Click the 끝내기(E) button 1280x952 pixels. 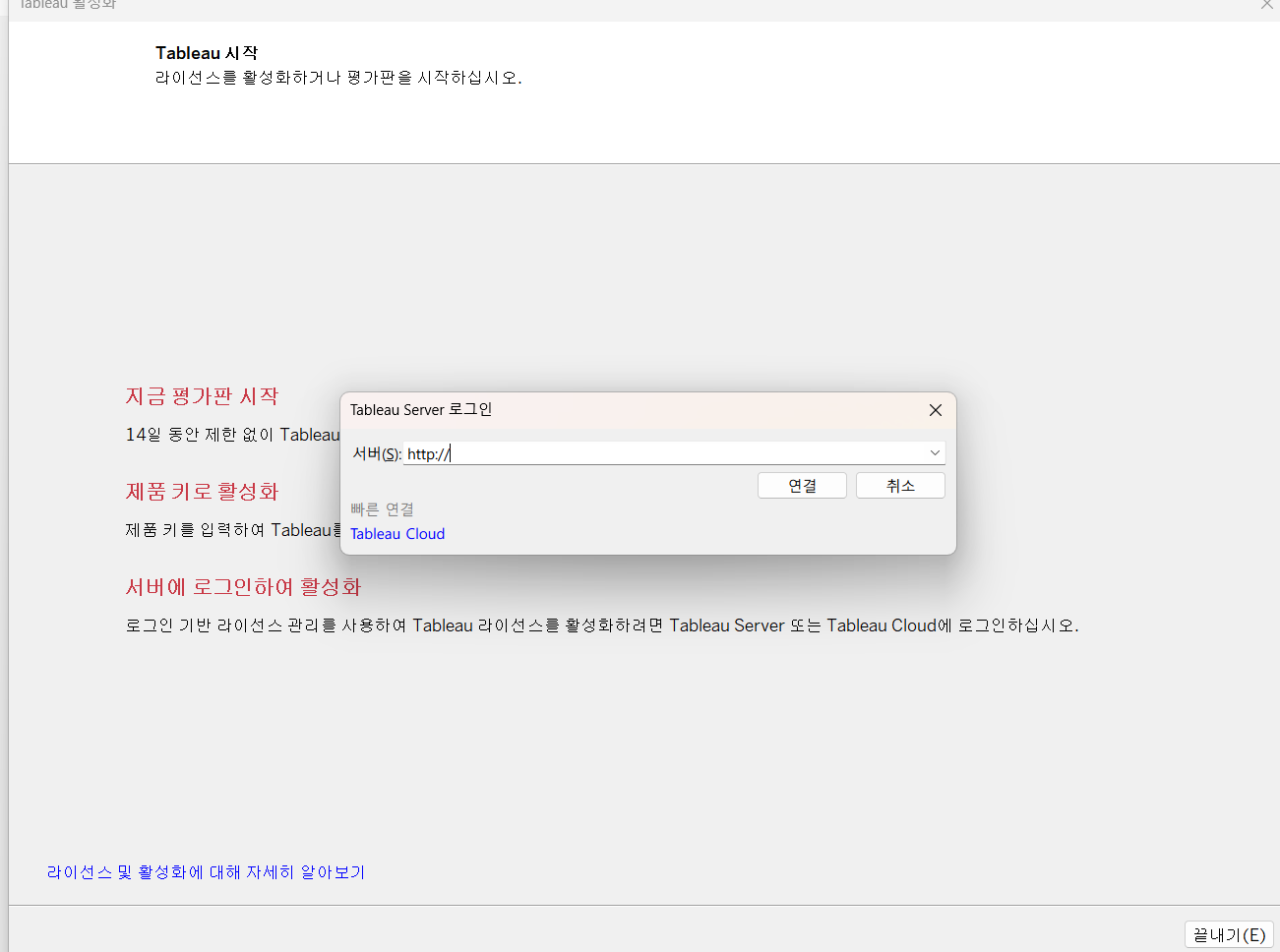[1229, 934]
